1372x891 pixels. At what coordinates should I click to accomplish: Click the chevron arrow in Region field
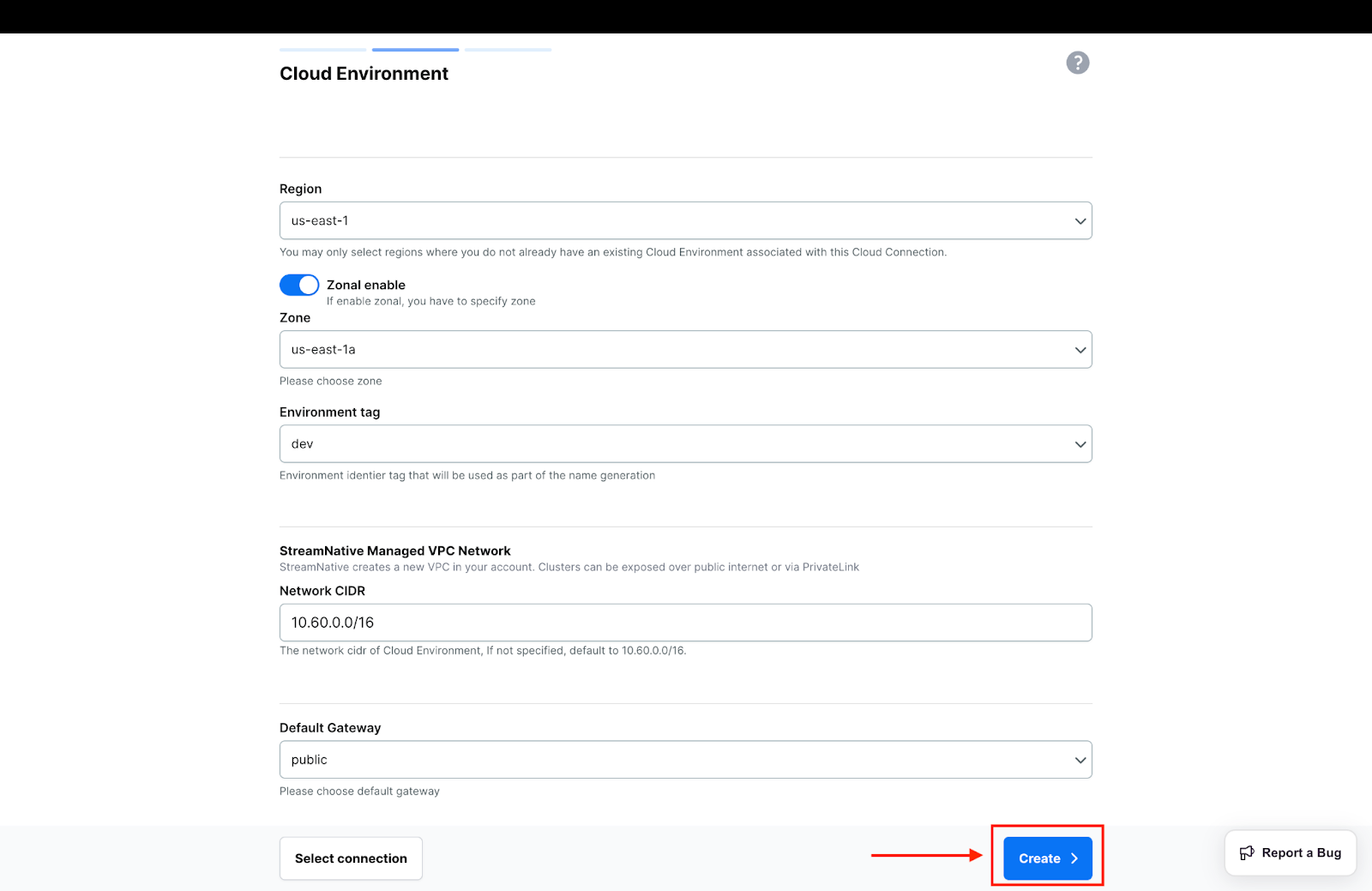(x=1080, y=221)
